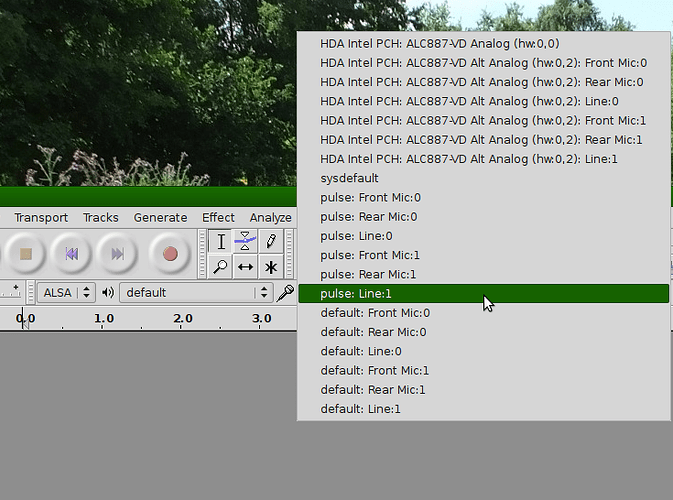Open the Analyze menu
Viewport: 673px width, 500px height.
(x=270, y=218)
